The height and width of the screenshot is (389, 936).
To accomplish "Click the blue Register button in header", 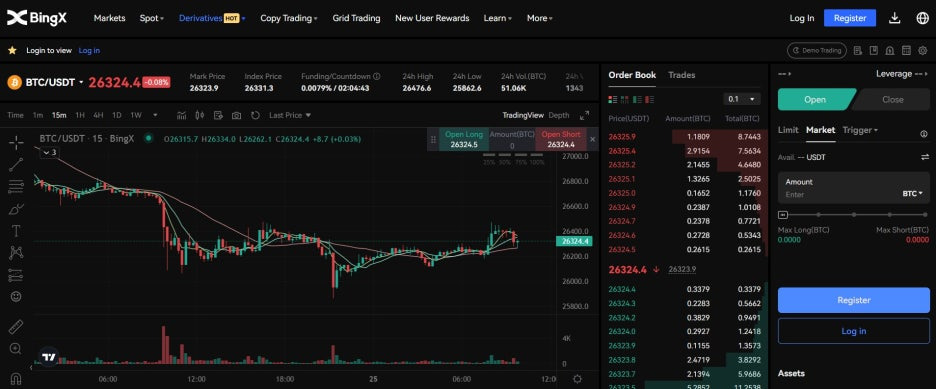I will [850, 18].
